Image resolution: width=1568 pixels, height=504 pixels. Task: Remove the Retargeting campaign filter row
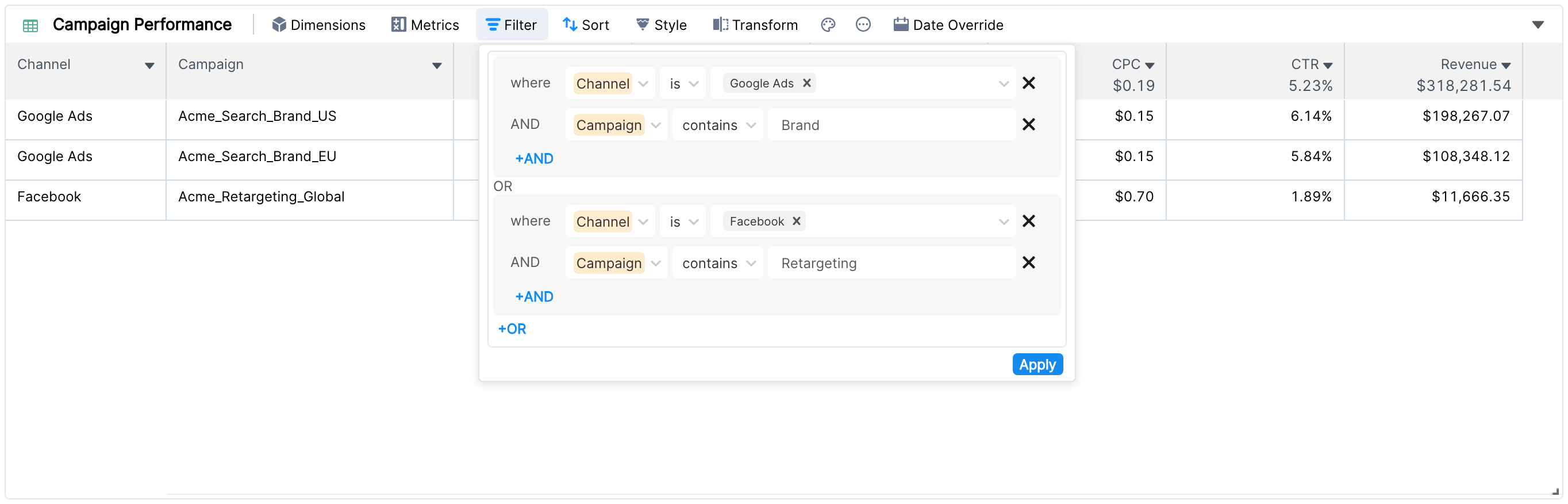pos(1029,263)
